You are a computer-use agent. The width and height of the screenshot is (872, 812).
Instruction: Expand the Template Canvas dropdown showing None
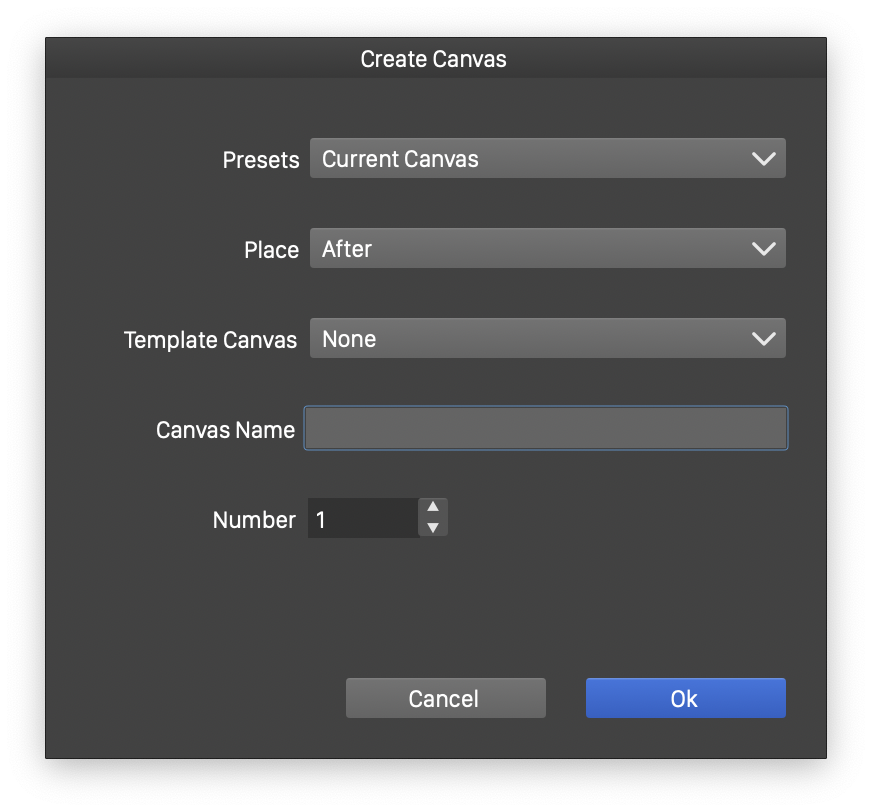tap(530, 339)
